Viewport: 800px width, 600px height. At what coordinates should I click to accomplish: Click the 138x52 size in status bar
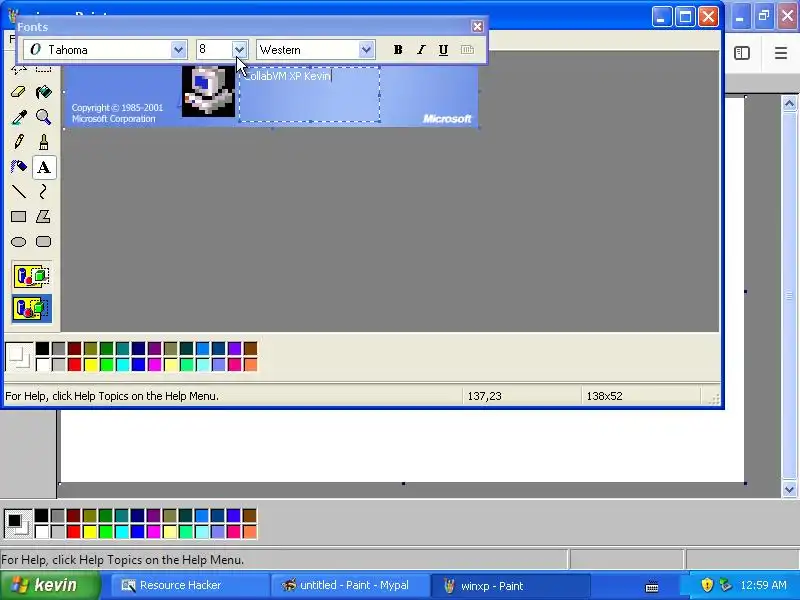604,396
